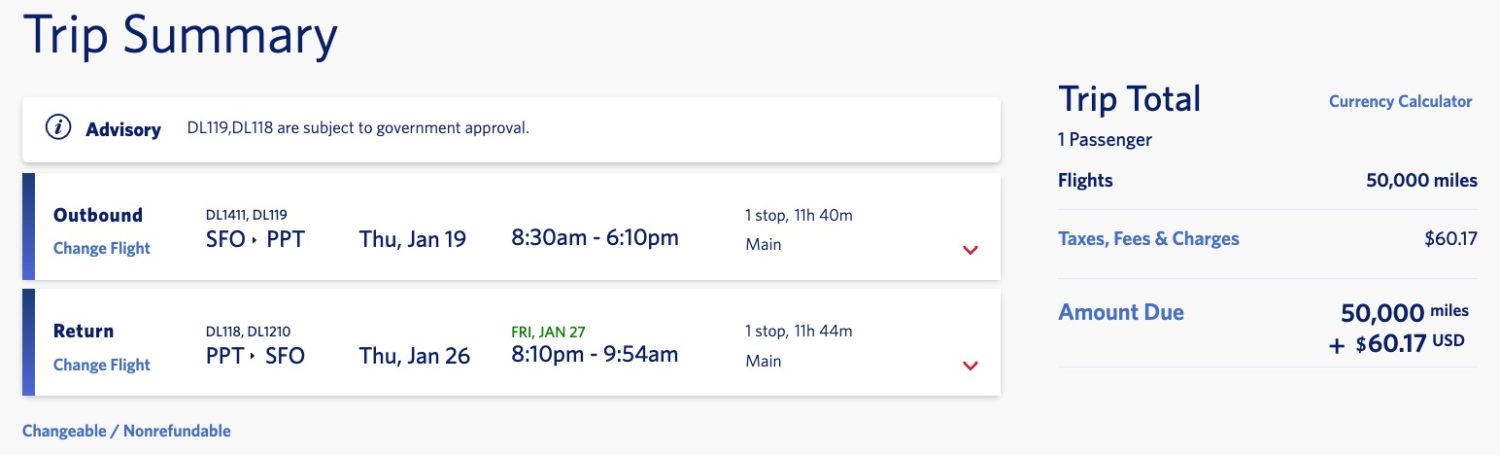Select the outbound flight numbers DL1411, DL119
1500x455 pixels.
tap(247, 215)
